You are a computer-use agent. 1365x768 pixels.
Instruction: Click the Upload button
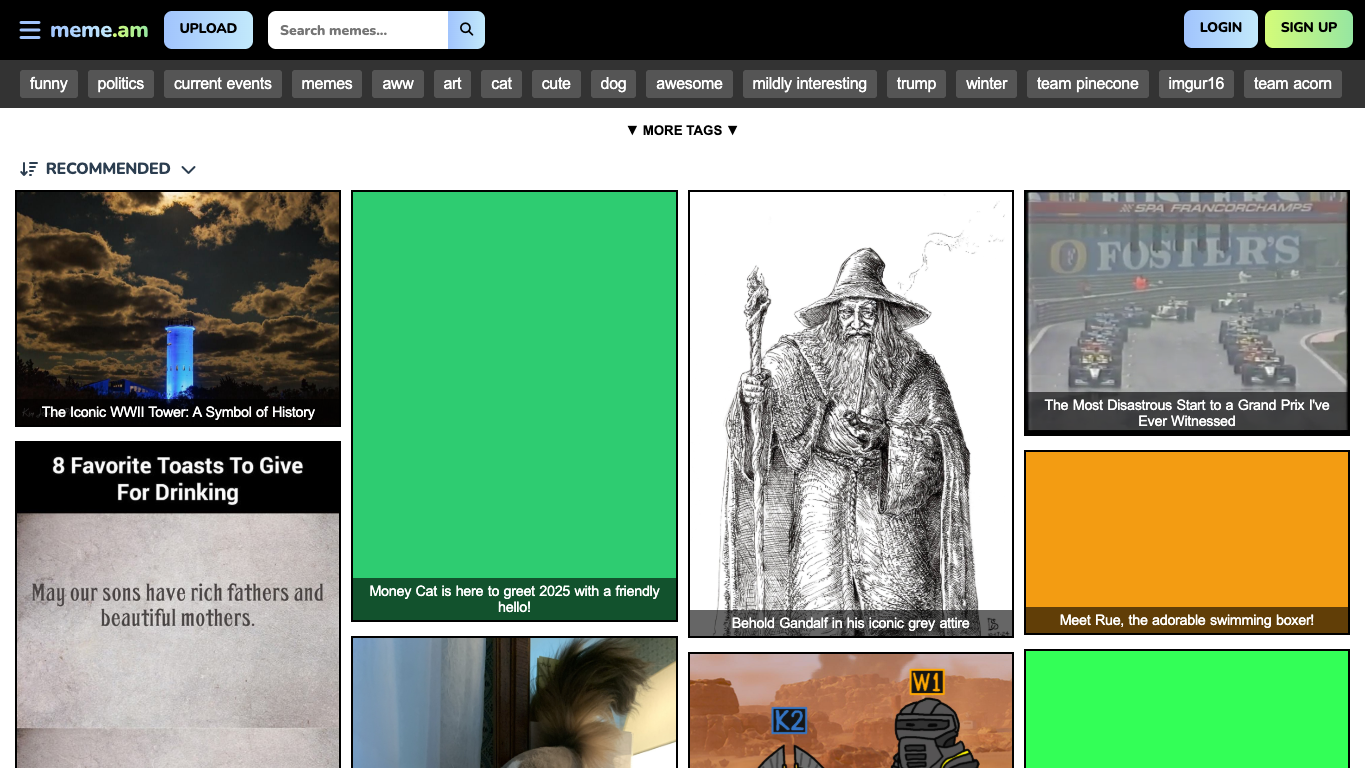coord(208,30)
